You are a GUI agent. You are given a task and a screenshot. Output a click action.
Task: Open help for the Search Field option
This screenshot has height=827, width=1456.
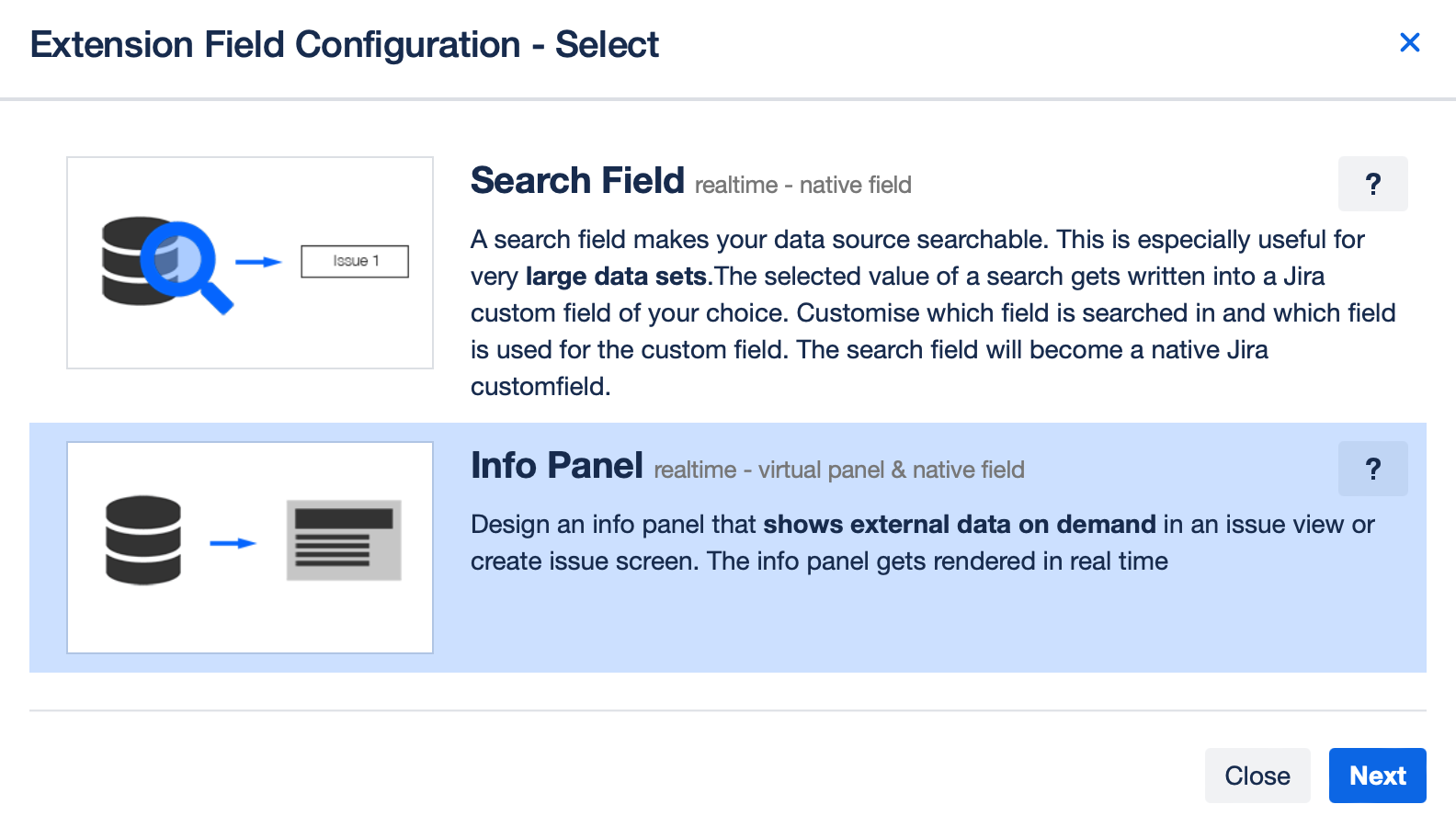tap(1373, 184)
